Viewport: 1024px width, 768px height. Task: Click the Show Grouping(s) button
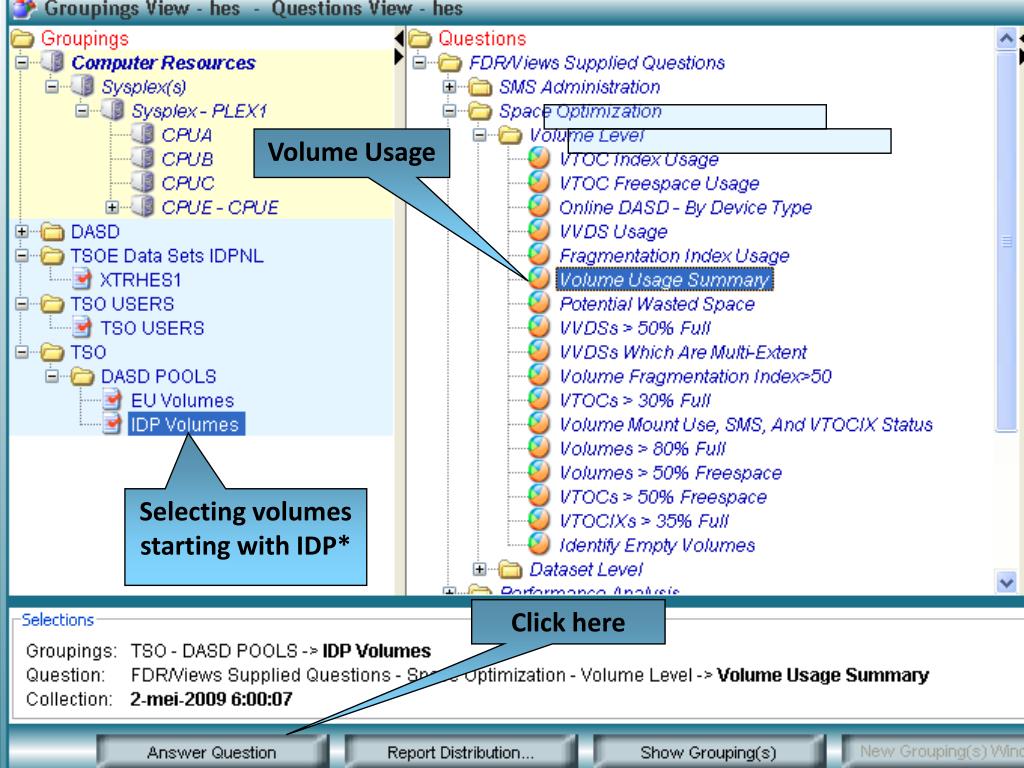tap(709, 752)
